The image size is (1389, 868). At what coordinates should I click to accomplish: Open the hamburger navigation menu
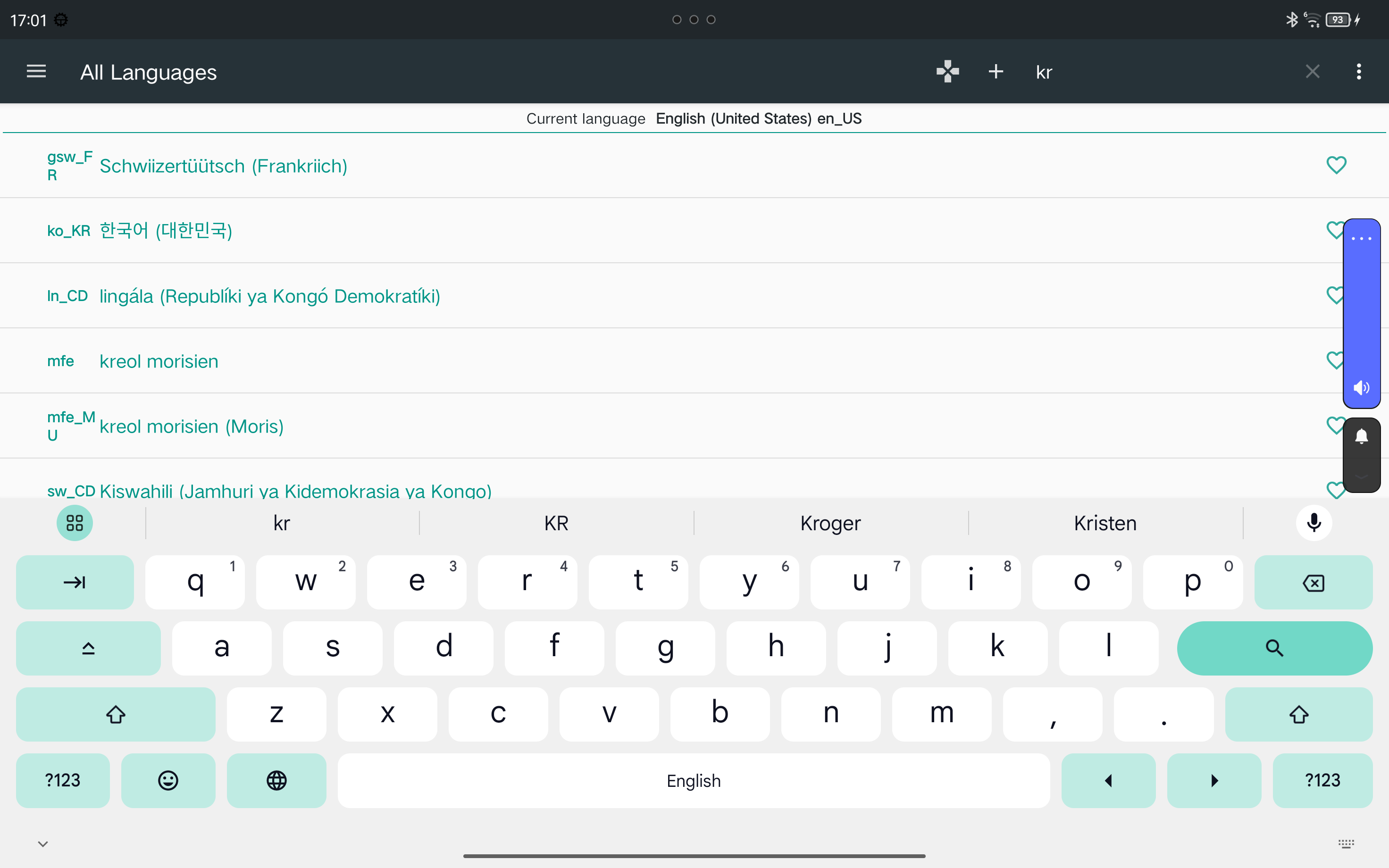point(36,72)
